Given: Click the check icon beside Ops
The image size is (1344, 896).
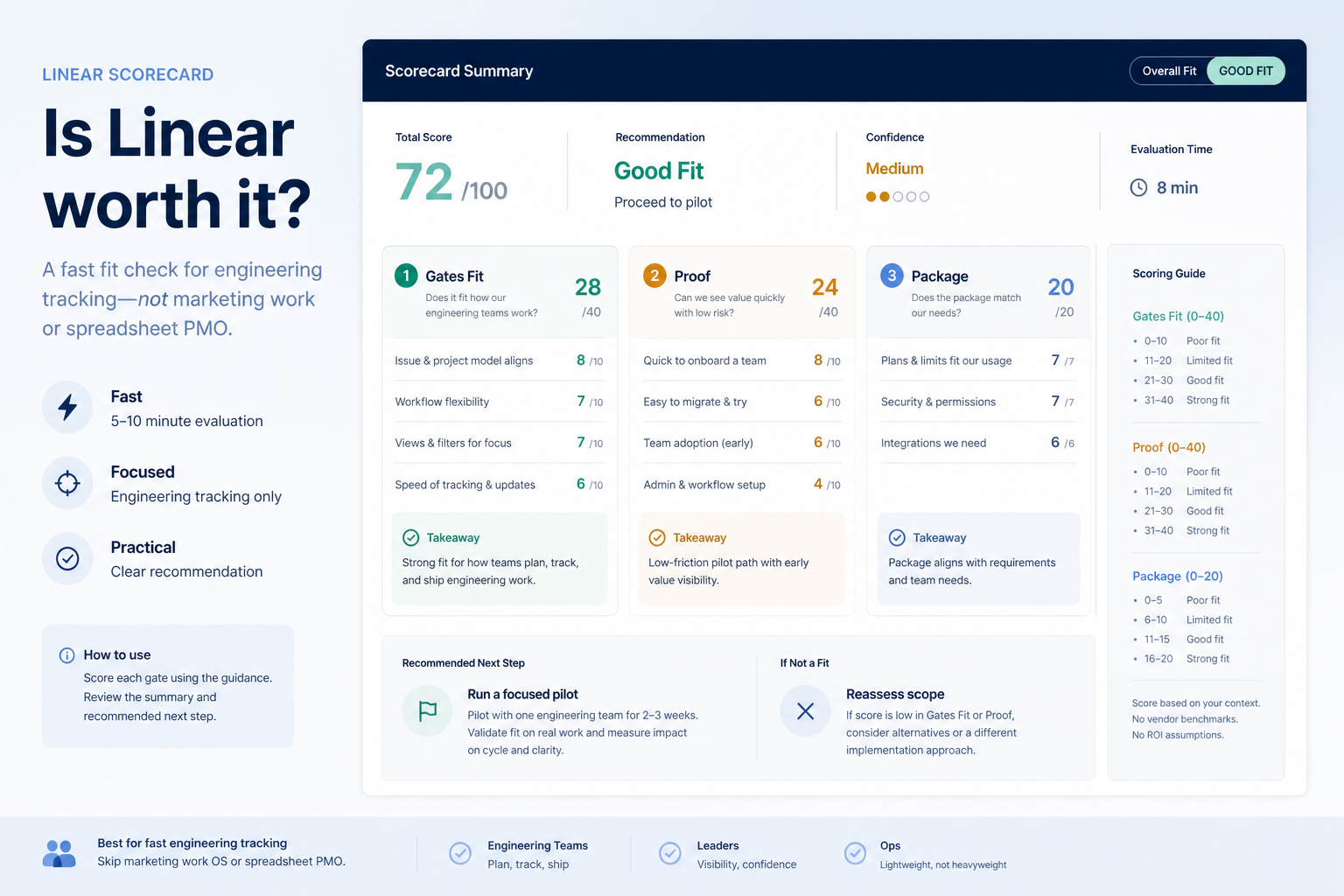Looking at the screenshot, I should pyautogui.click(x=855, y=853).
